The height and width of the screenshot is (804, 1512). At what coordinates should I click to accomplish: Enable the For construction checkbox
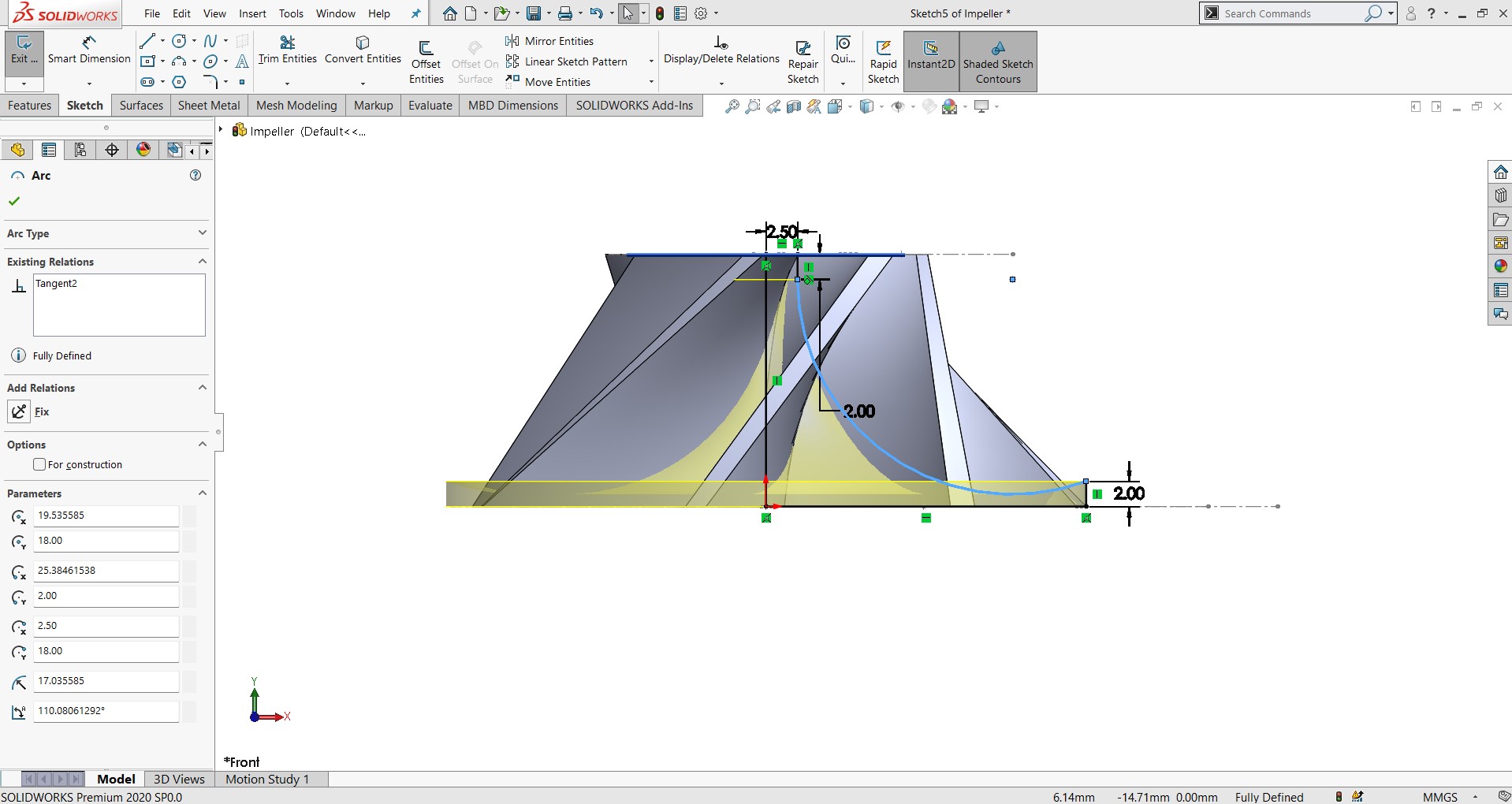pyautogui.click(x=39, y=464)
